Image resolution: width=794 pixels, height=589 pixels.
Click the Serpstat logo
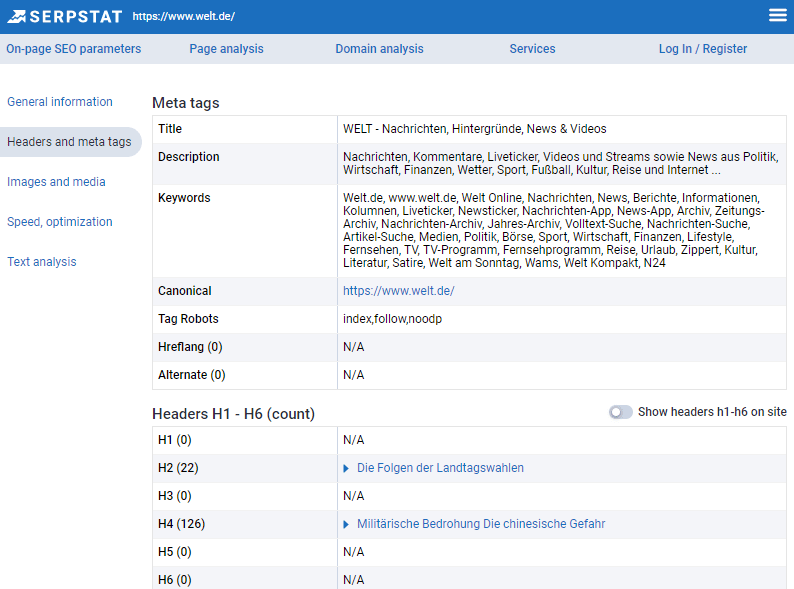point(64,17)
